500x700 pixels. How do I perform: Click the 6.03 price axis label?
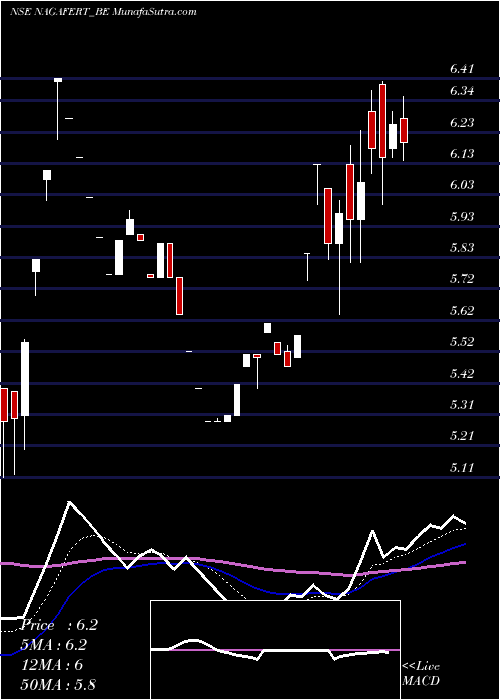tap(462, 185)
